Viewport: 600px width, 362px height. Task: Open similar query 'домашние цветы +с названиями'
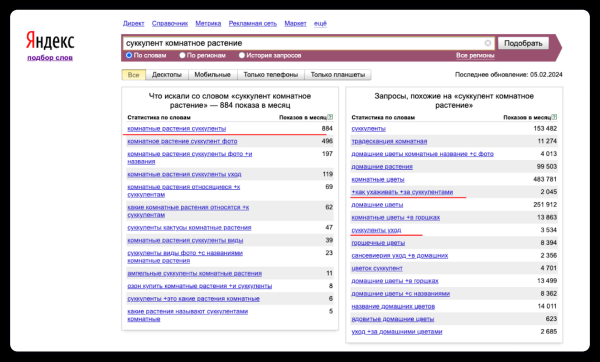[401, 294]
